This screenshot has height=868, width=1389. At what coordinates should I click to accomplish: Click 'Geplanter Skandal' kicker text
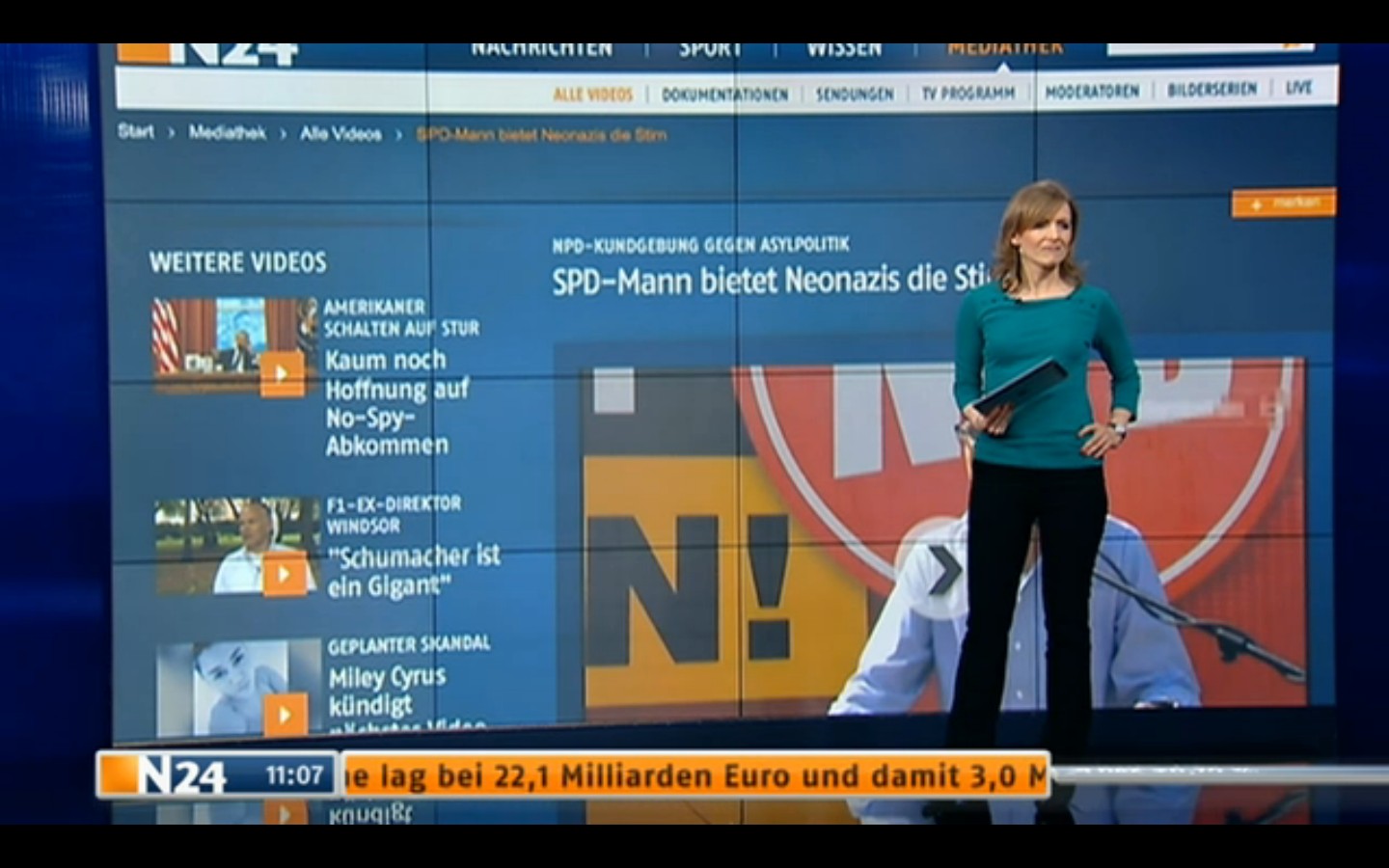[409, 645]
